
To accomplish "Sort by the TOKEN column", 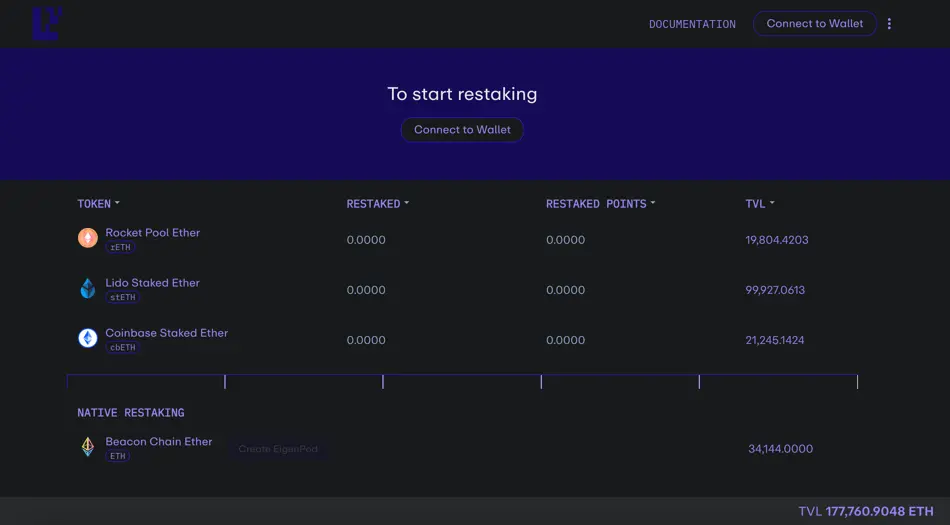I will [x=98, y=204].
